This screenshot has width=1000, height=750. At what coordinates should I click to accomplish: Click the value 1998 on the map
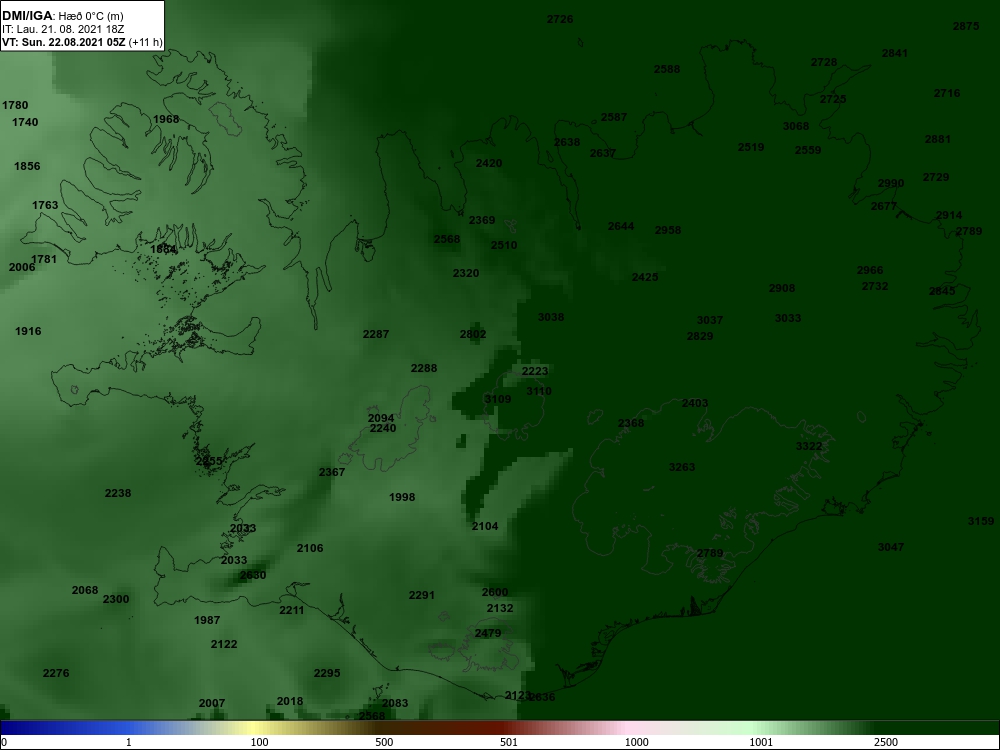click(x=402, y=497)
